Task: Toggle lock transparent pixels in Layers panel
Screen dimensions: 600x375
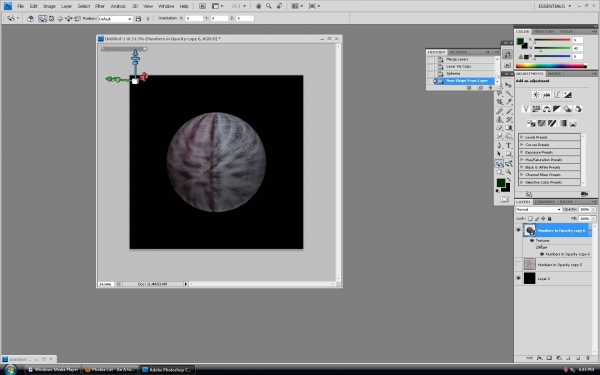Action: click(530, 218)
